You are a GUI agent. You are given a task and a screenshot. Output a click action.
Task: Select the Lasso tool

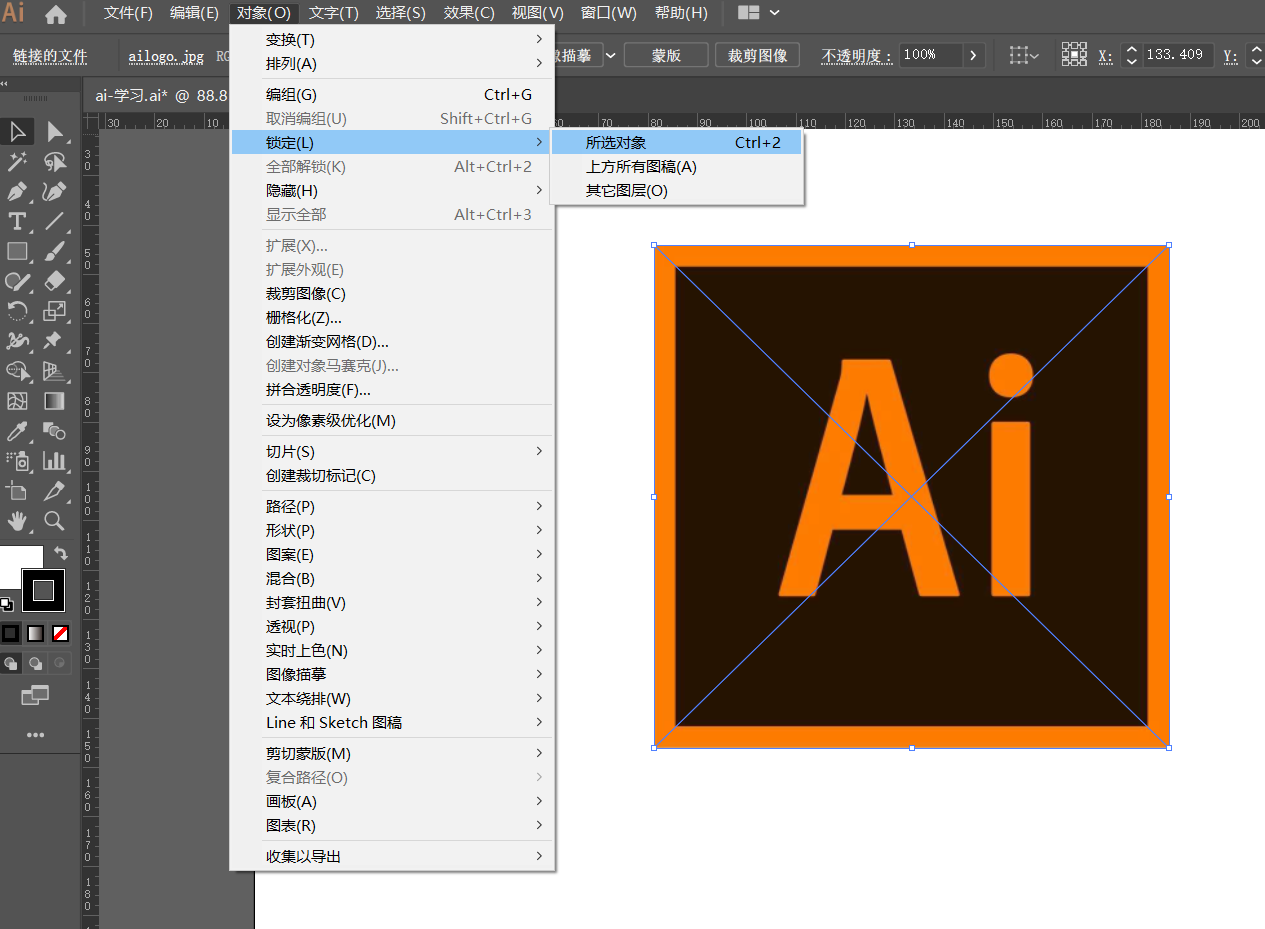click(55, 161)
